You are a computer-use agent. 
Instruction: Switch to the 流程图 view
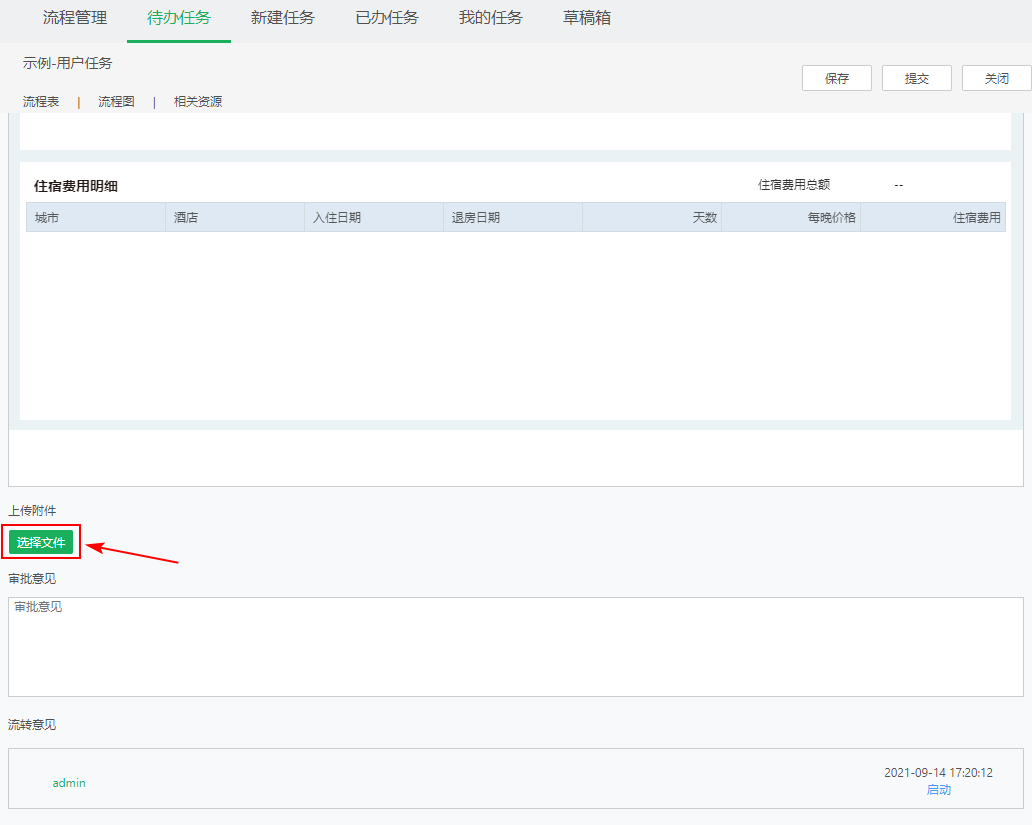click(x=116, y=102)
